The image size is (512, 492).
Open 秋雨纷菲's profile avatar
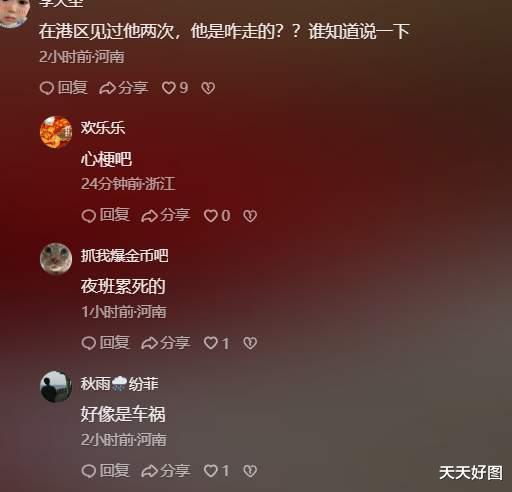pos(56,387)
